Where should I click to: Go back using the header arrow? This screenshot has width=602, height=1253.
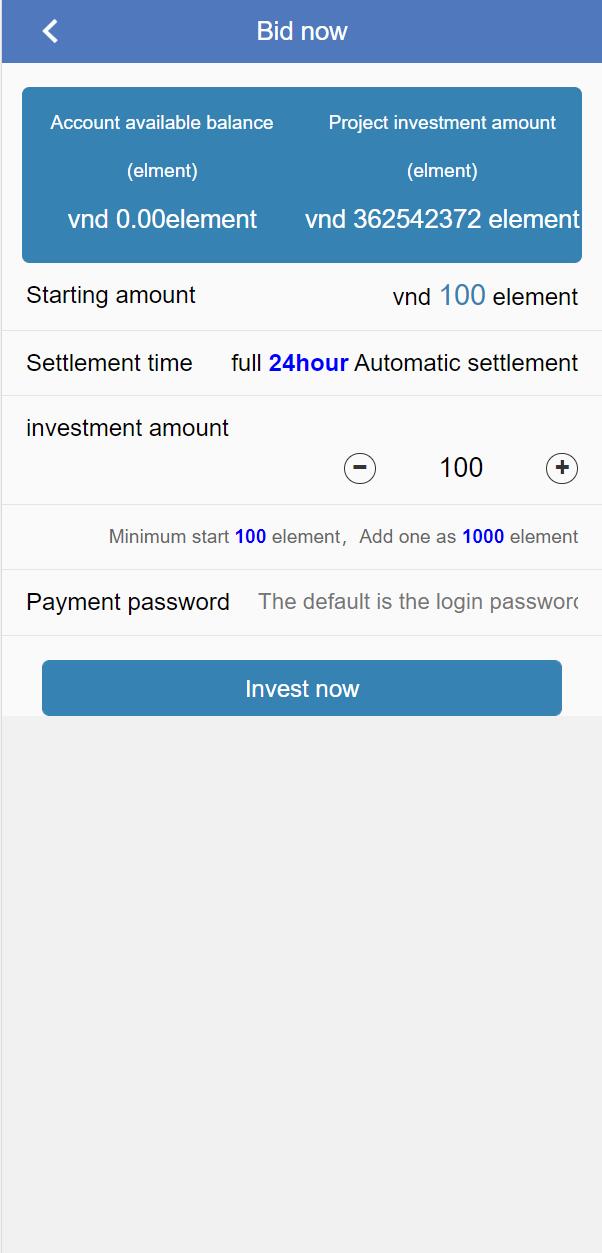pyautogui.click(x=50, y=31)
